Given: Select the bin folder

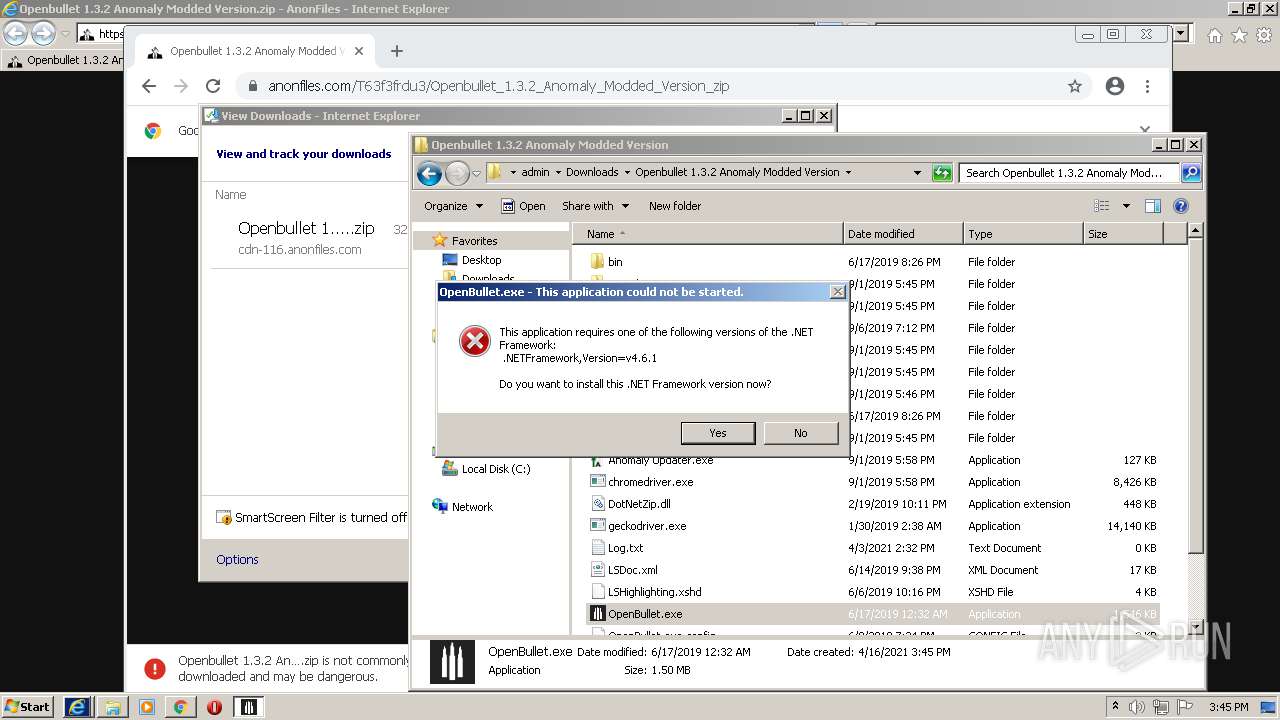Looking at the screenshot, I should [615, 262].
